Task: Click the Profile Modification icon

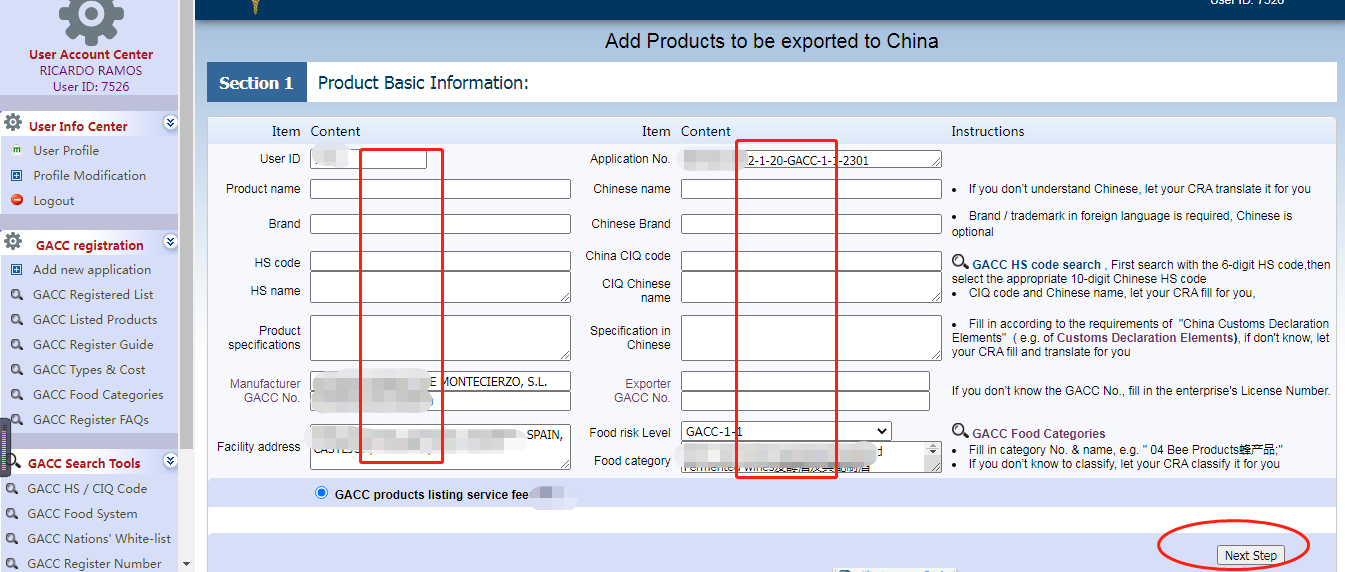Action: point(16,175)
